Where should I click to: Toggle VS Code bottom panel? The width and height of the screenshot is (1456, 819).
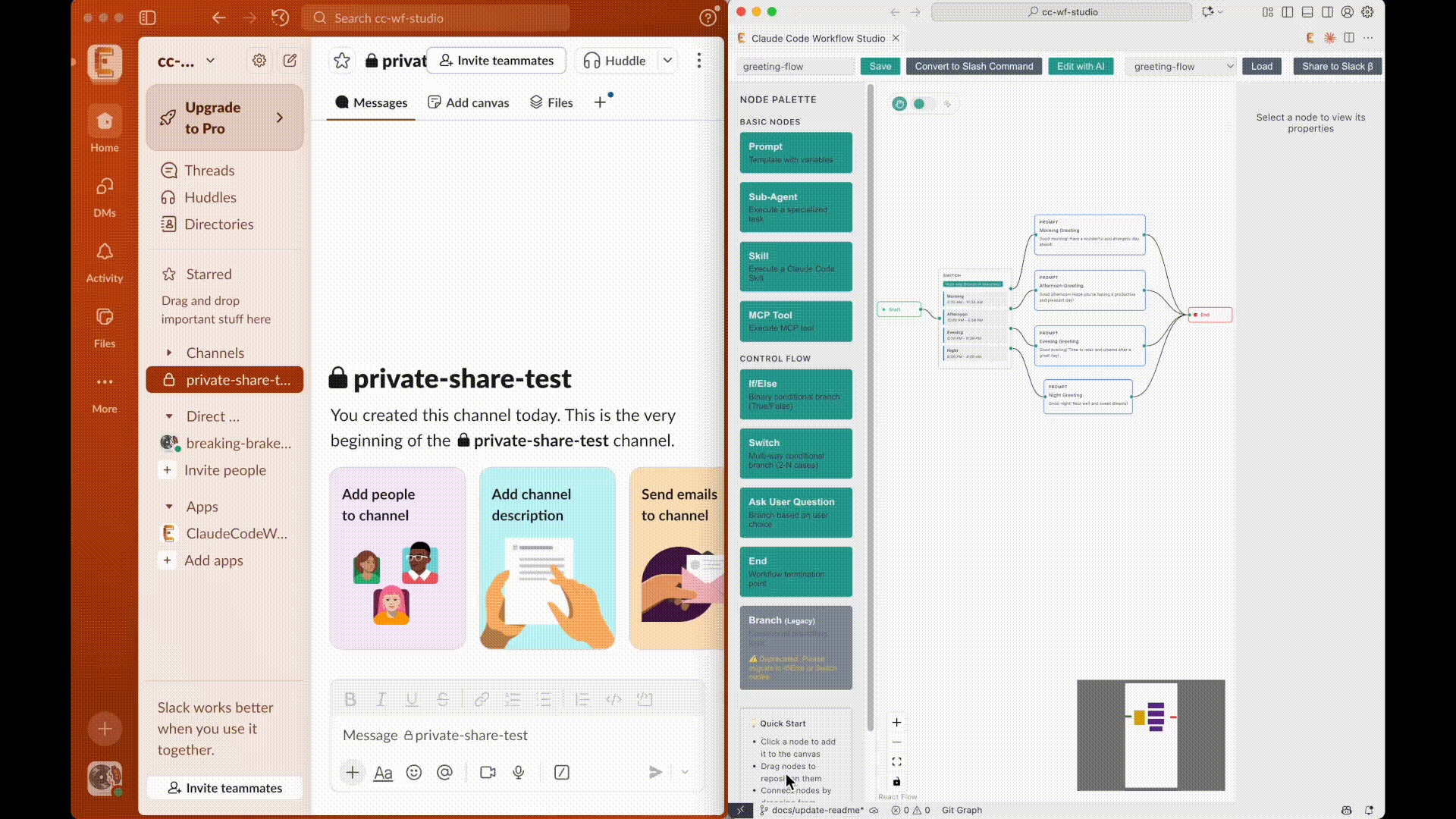coord(1307,12)
